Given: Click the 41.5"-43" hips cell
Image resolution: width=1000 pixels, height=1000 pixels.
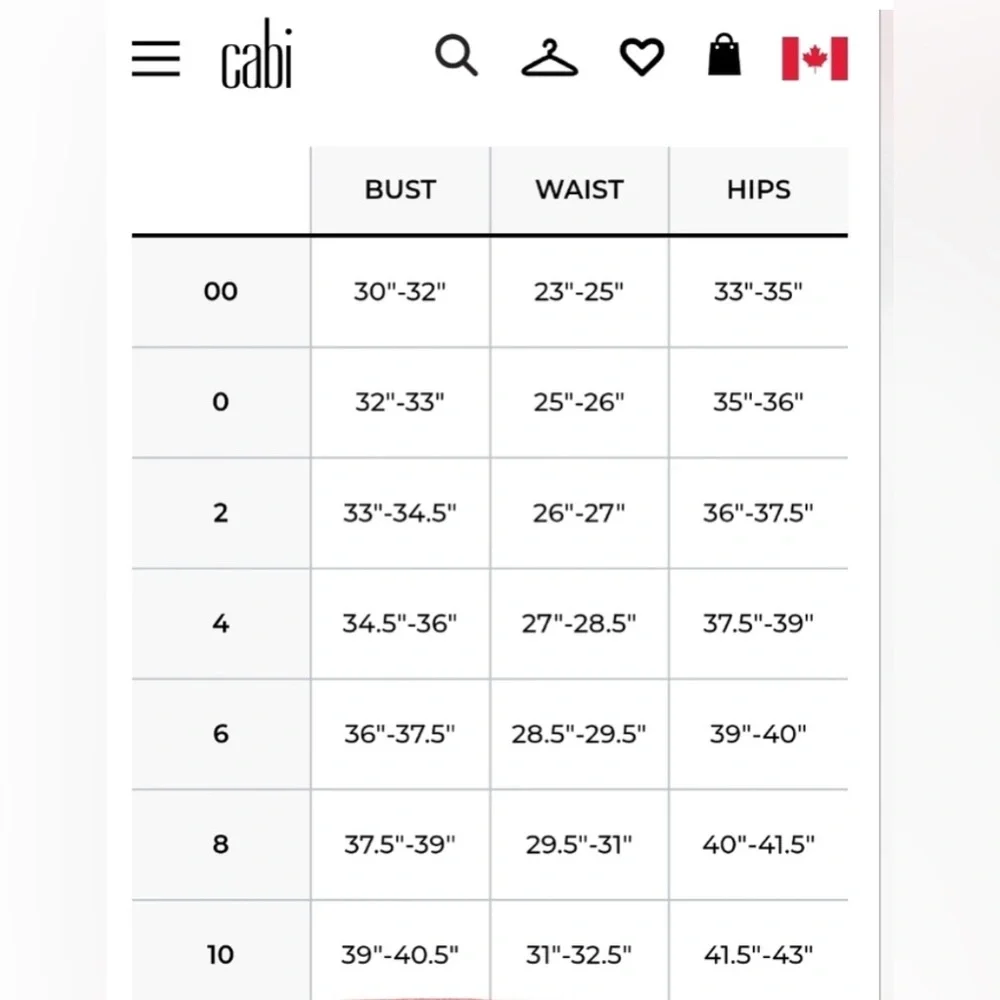Looking at the screenshot, I should click(x=758, y=955).
